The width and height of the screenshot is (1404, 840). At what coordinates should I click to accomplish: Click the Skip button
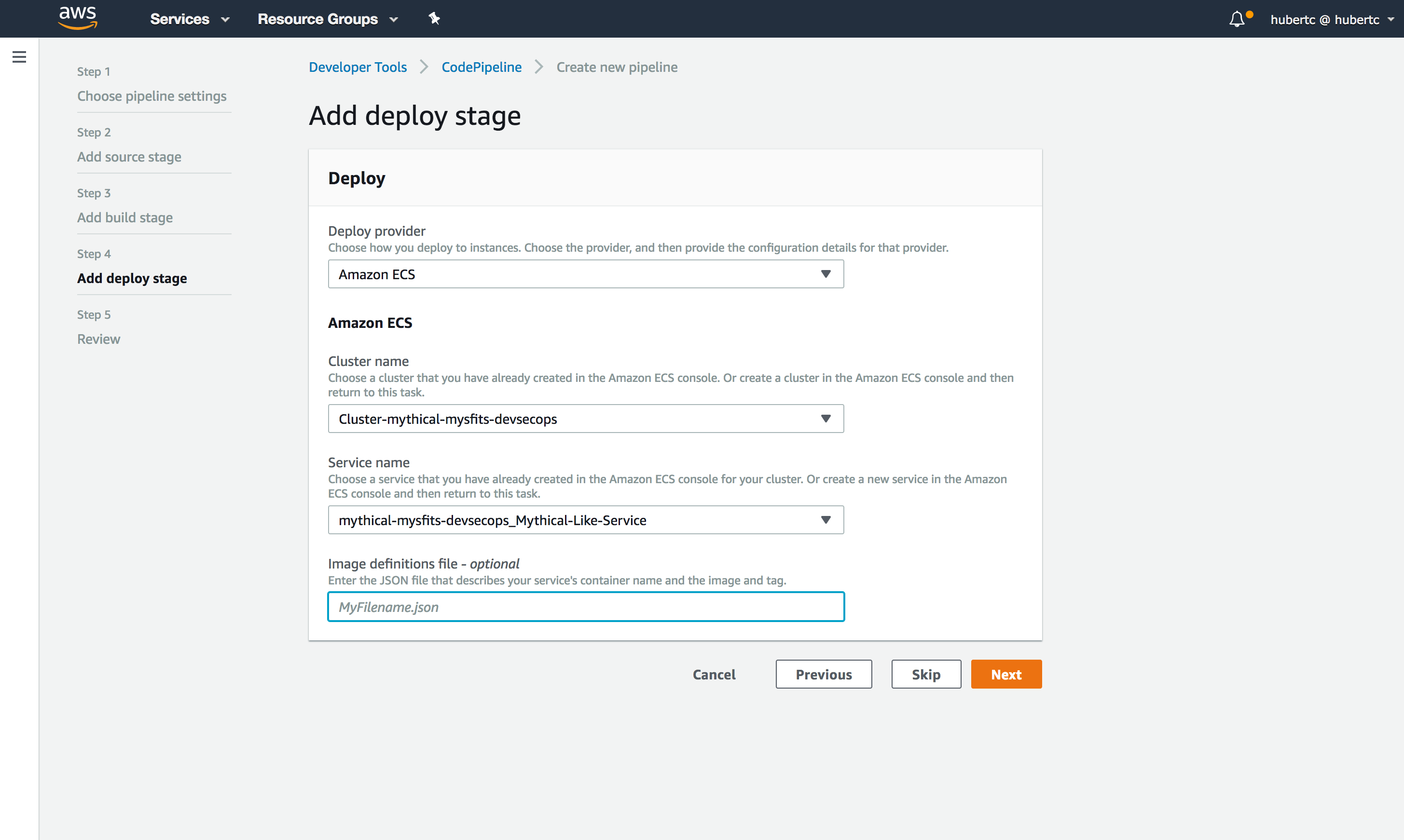(x=926, y=674)
